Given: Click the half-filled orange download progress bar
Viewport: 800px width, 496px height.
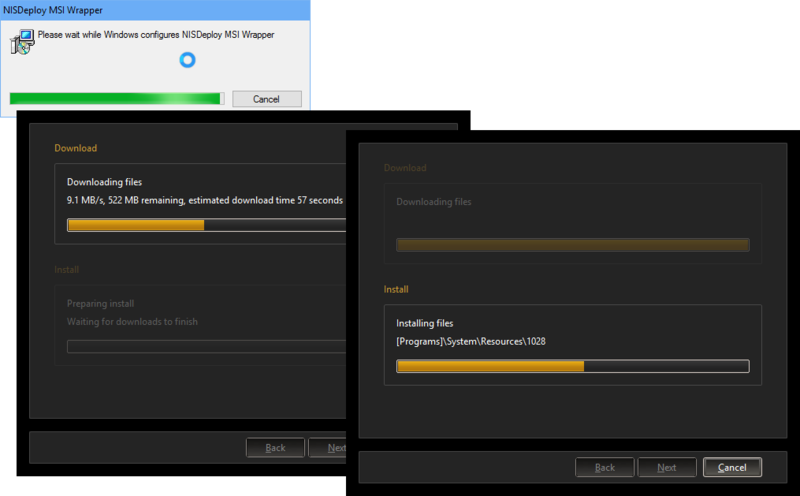Looking at the screenshot, I should (x=205, y=225).
